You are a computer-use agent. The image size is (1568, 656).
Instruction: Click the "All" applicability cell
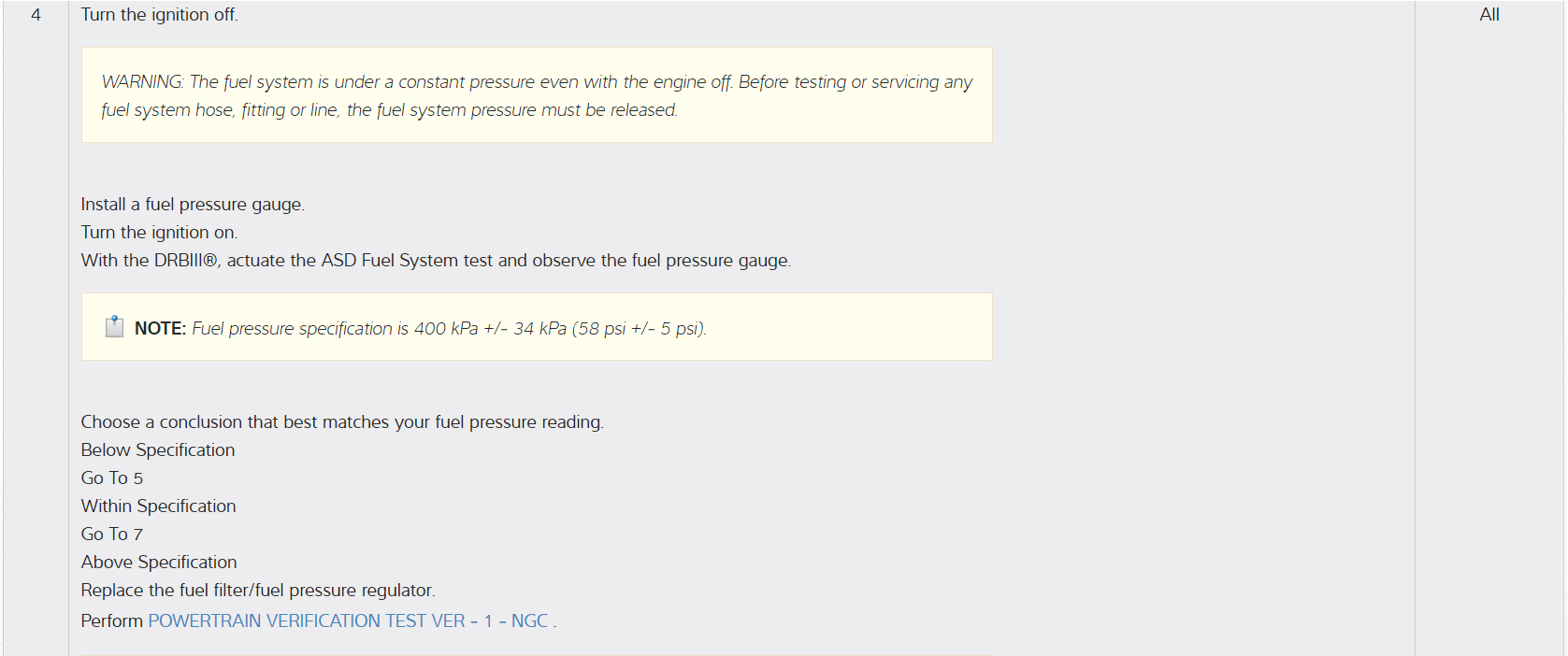pyautogui.click(x=1489, y=15)
